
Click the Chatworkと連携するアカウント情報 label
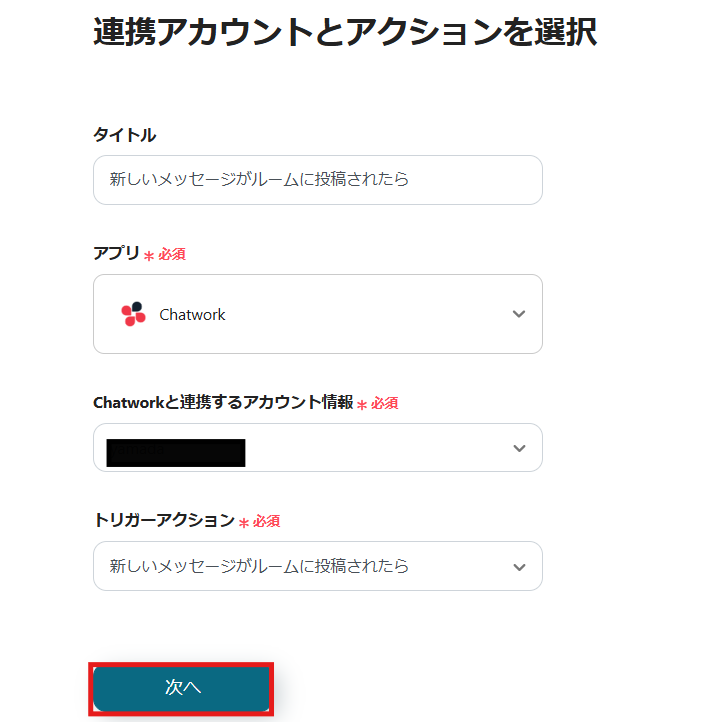pos(223,402)
